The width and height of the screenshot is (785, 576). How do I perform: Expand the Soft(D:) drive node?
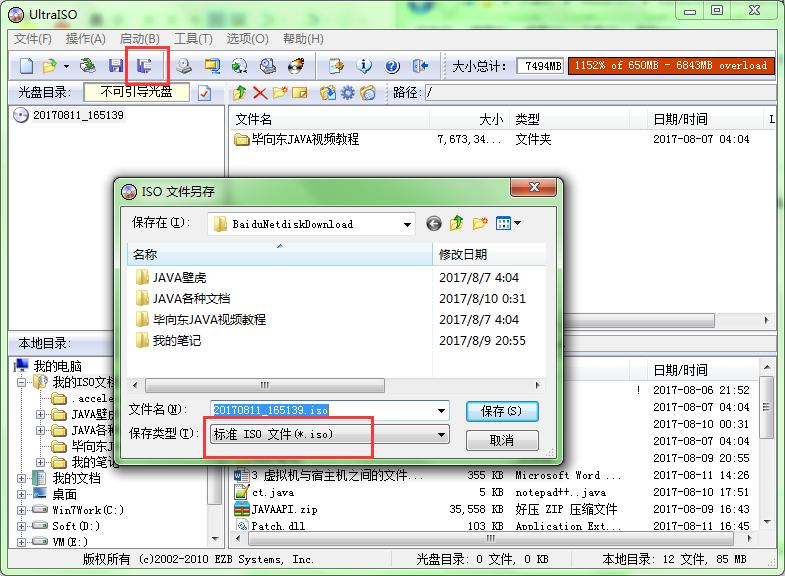tap(21, 526)
